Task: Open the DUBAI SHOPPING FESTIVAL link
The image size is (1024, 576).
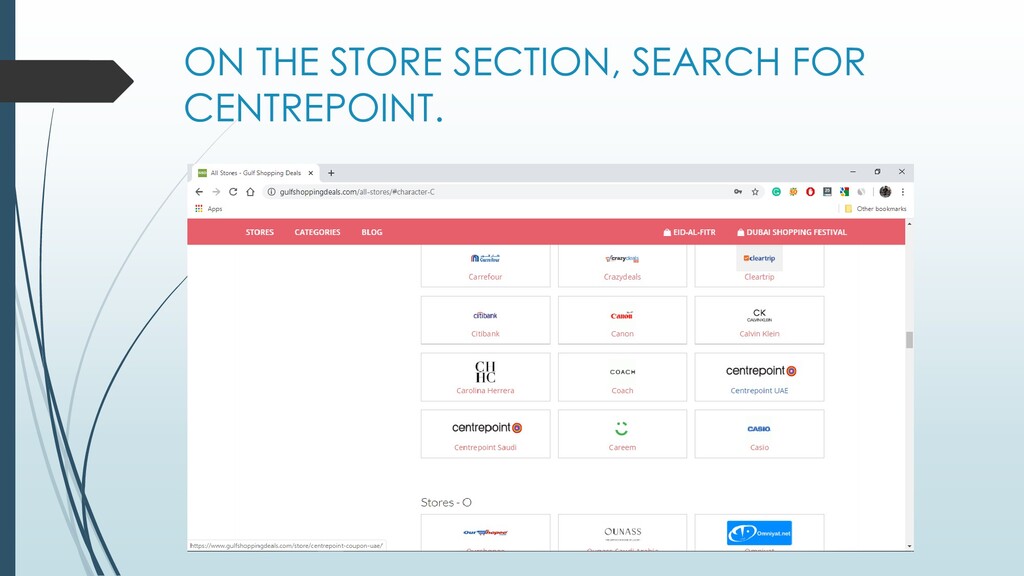Action: 792,232
